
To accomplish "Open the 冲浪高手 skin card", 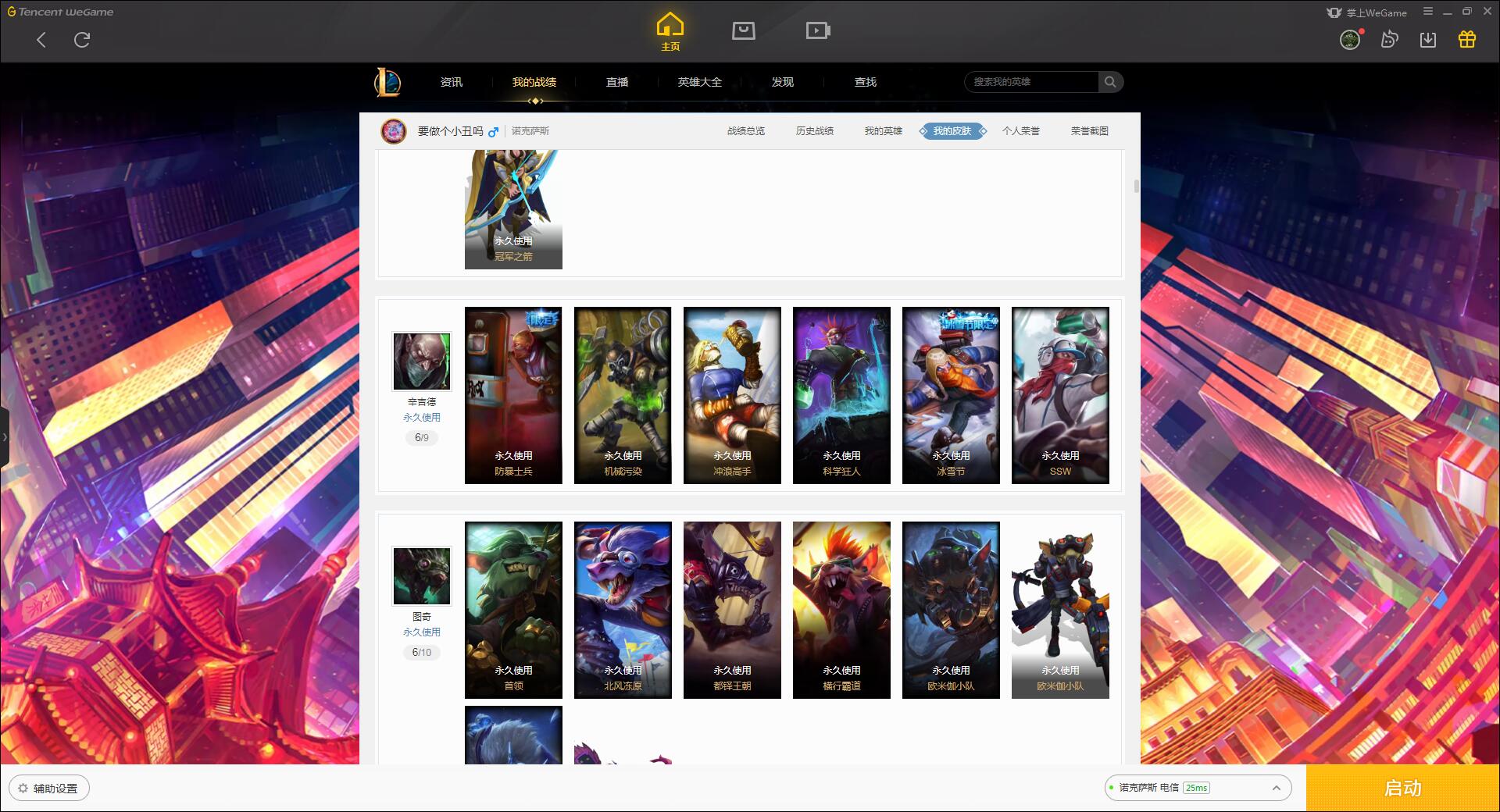I will coord(732,395).
